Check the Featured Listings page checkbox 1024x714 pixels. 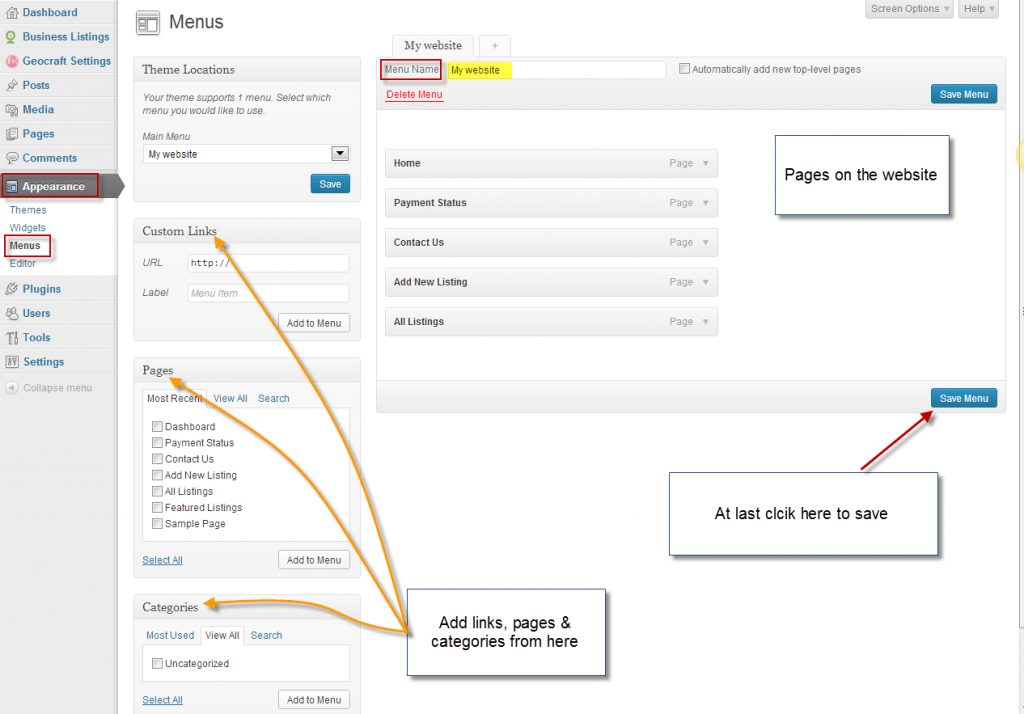coord(157,507)
